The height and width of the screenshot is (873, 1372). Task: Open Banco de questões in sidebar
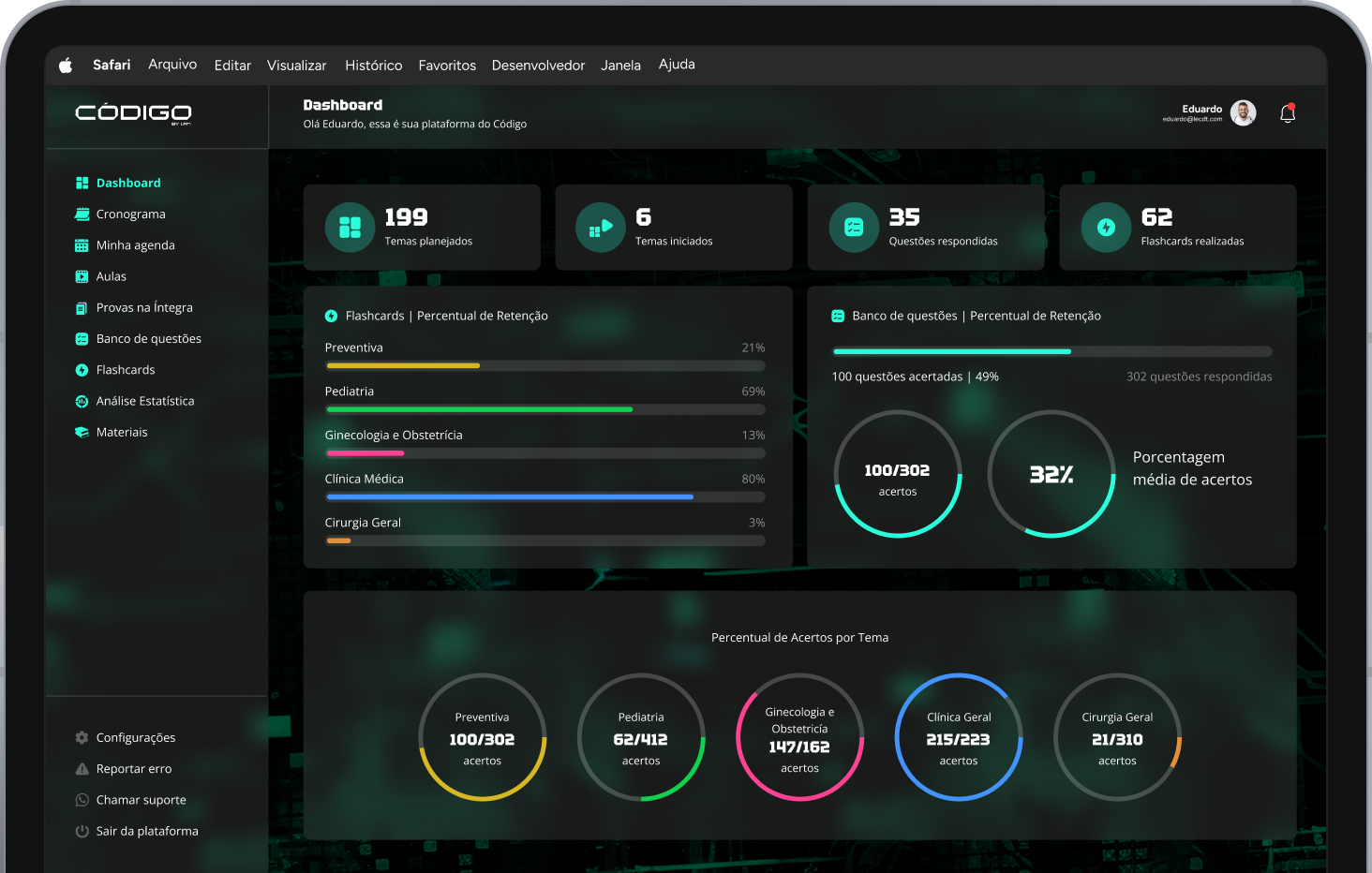[x=148, y=339]
